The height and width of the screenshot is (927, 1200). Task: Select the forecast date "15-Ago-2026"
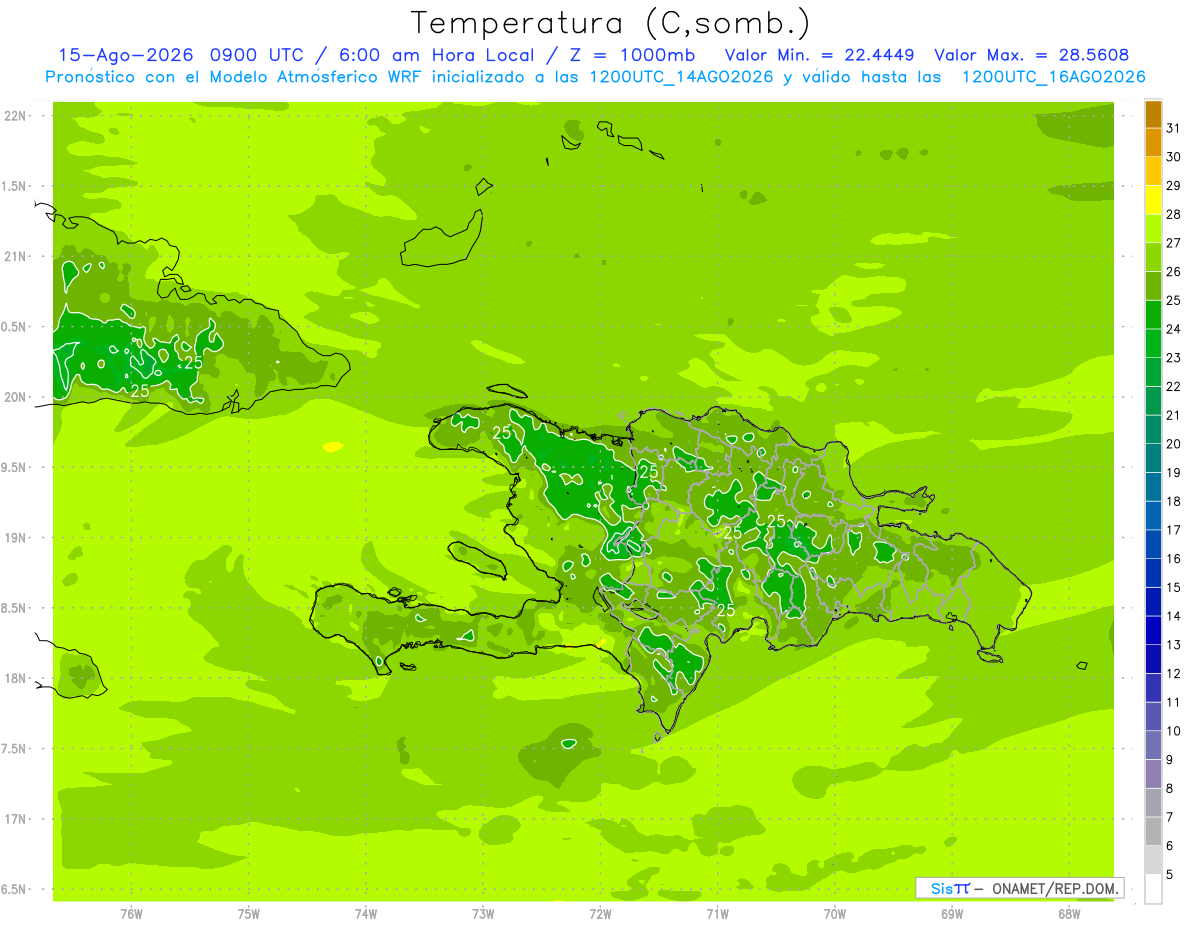[x=126, y=55]
